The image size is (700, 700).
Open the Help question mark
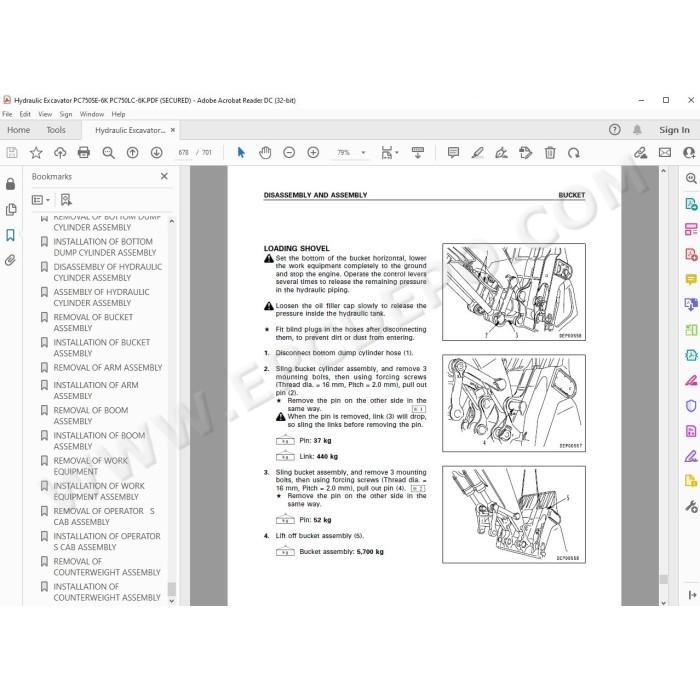pyautogui.click(x=615, y=130)
